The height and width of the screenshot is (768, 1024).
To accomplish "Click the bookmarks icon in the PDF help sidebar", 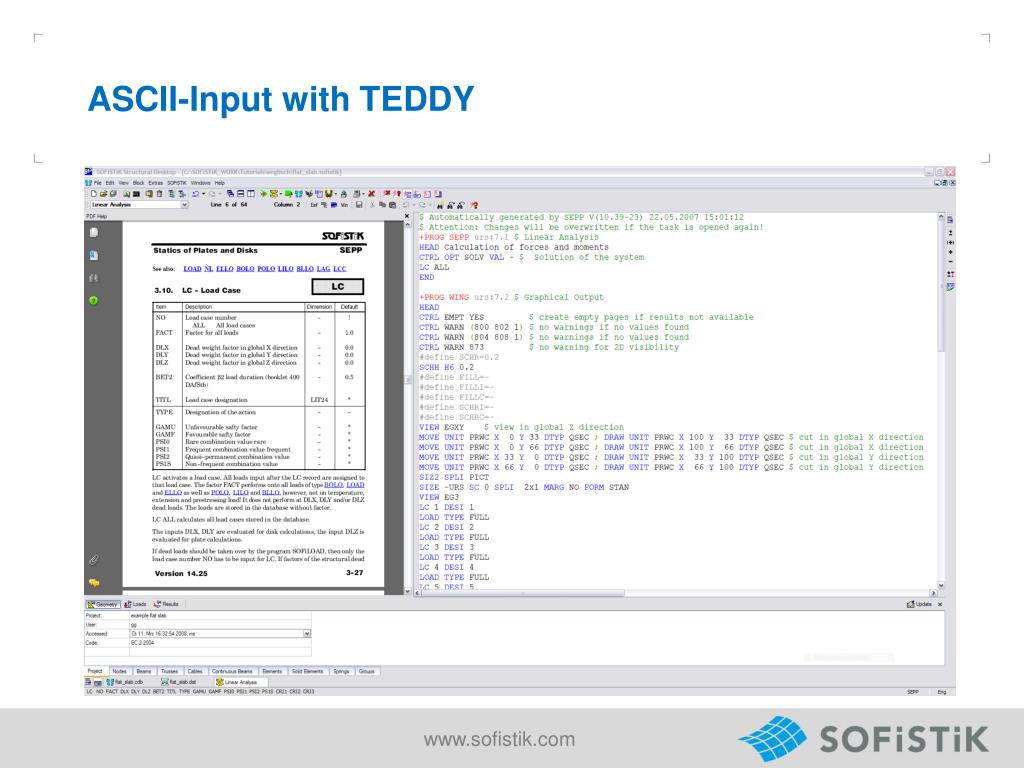I will click(94, 255).
